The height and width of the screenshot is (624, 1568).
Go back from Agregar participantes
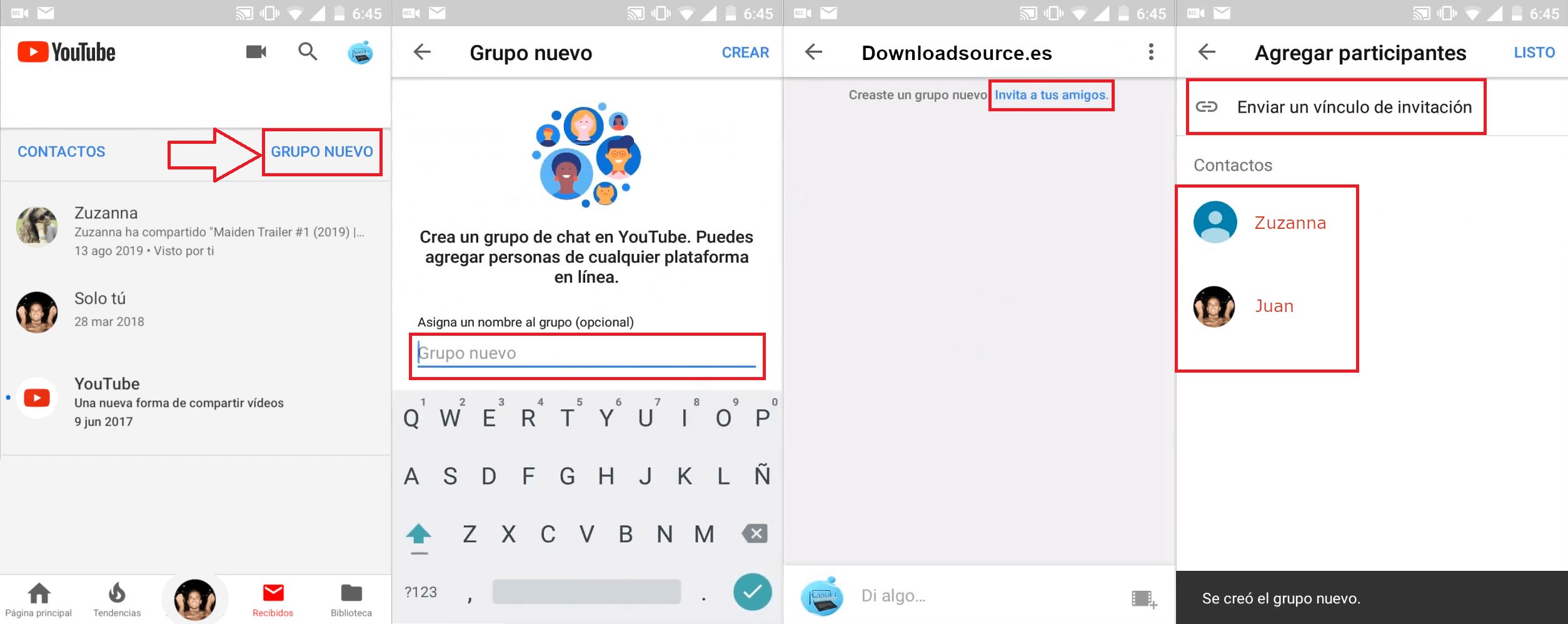click(1207, 52)
